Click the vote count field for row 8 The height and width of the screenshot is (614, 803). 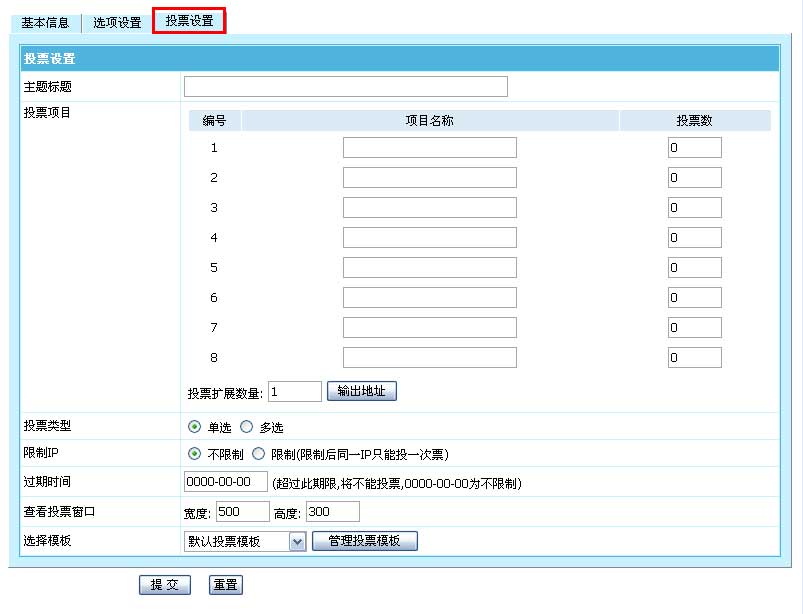[x=694, y=358]
